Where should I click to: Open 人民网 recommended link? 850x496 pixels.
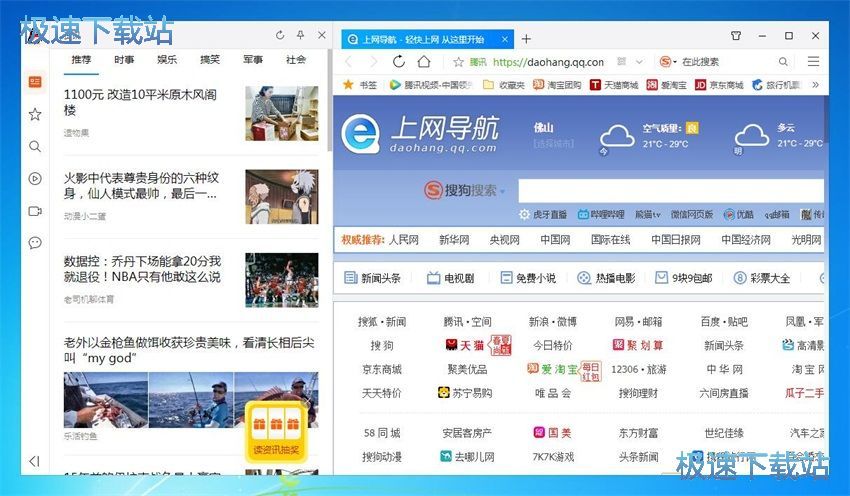[x=404, y=240]
